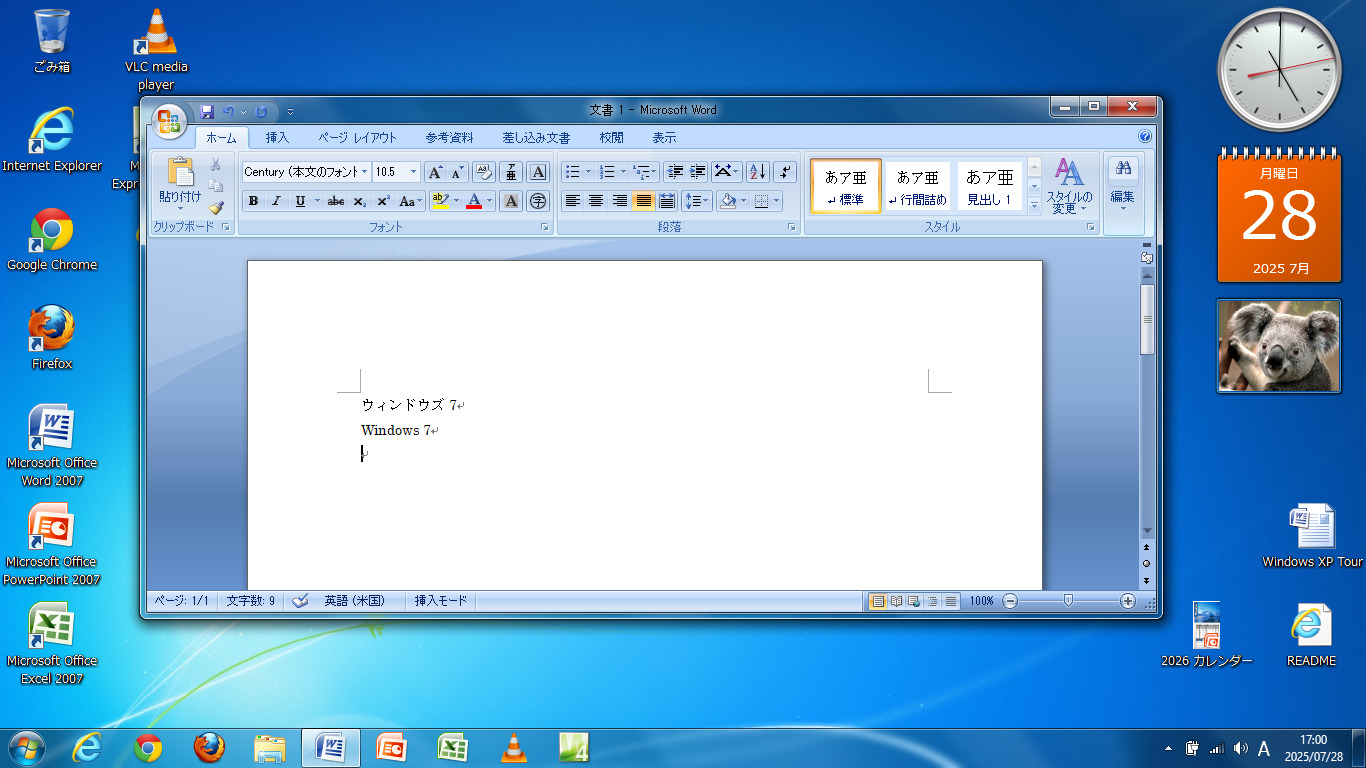Click the Sort A-Z icon
The width and height of the screenshot is (1366, 768).
757,172
